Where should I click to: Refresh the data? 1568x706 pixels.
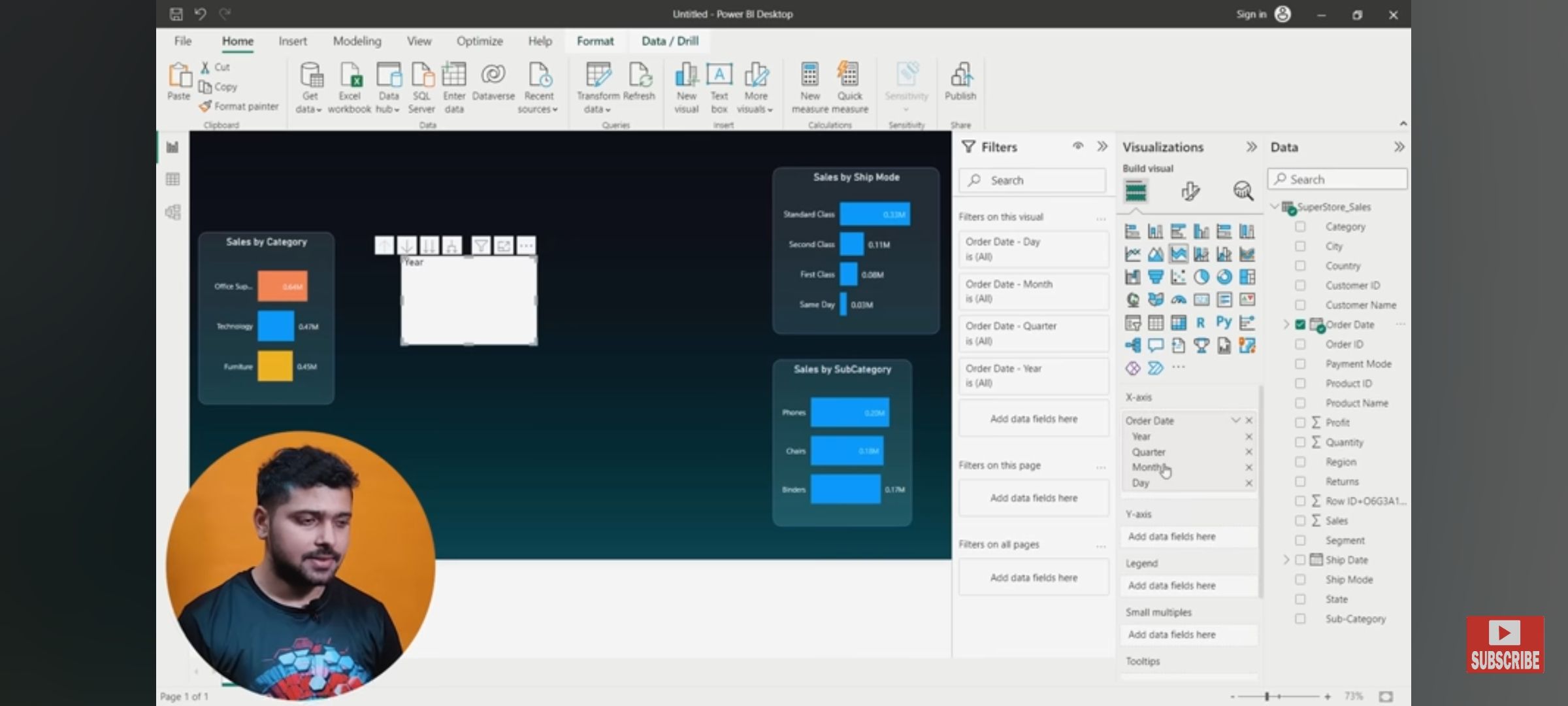point(639,82)
